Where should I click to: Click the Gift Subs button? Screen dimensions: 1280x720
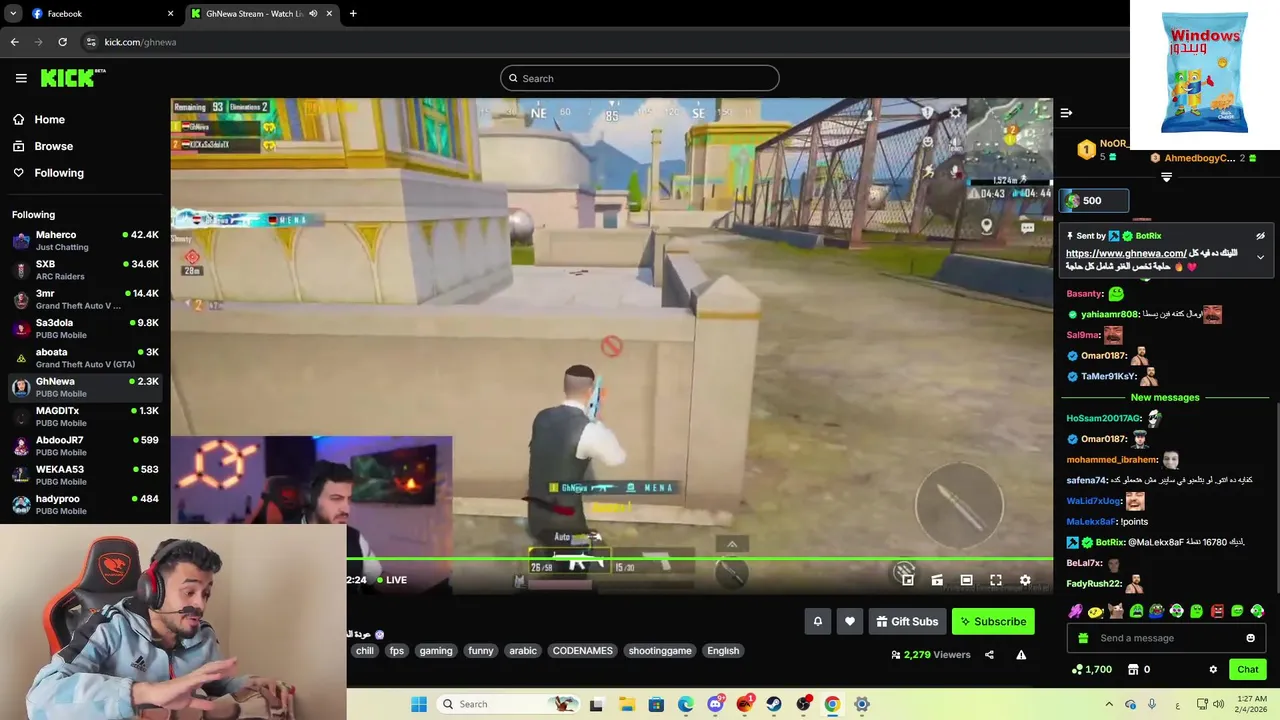click(907, 621)
